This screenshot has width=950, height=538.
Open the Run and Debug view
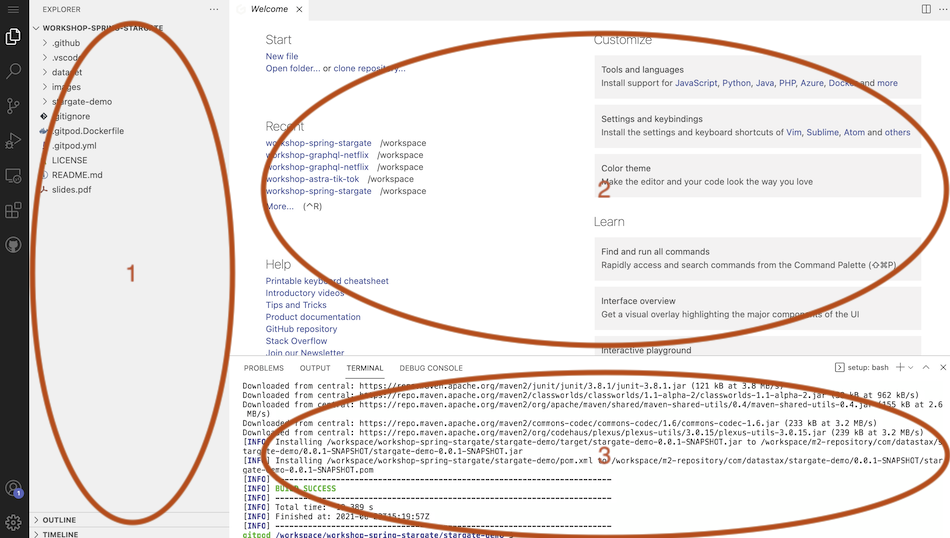point(13,141)
